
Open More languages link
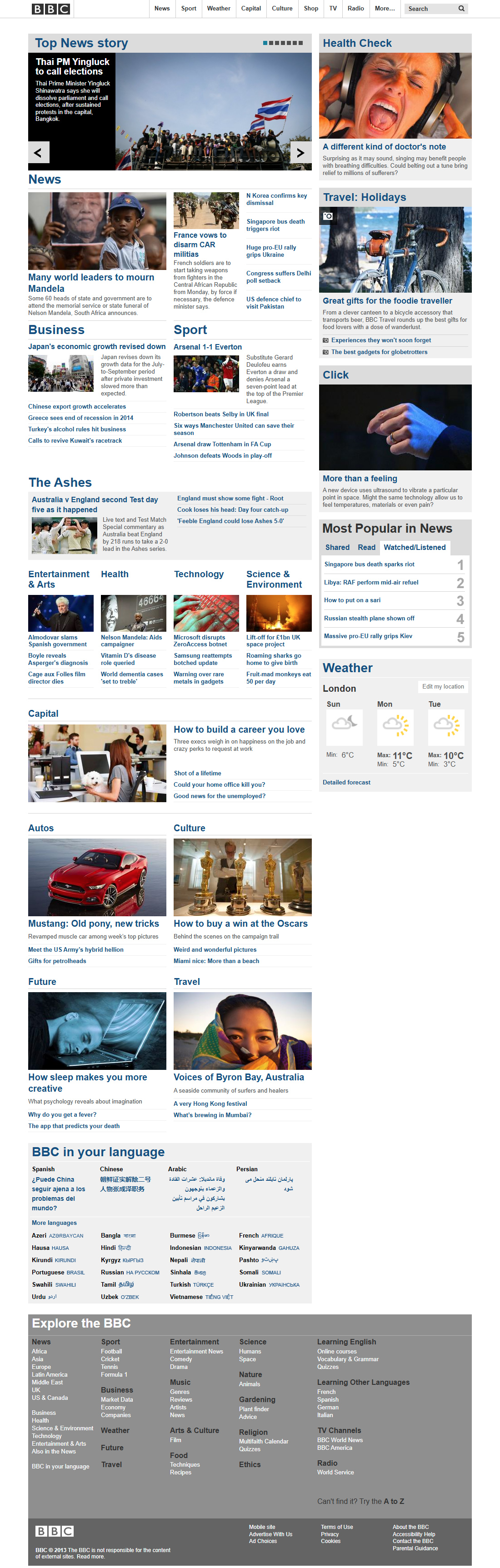pyautogui.click(x=54, y=1223)
